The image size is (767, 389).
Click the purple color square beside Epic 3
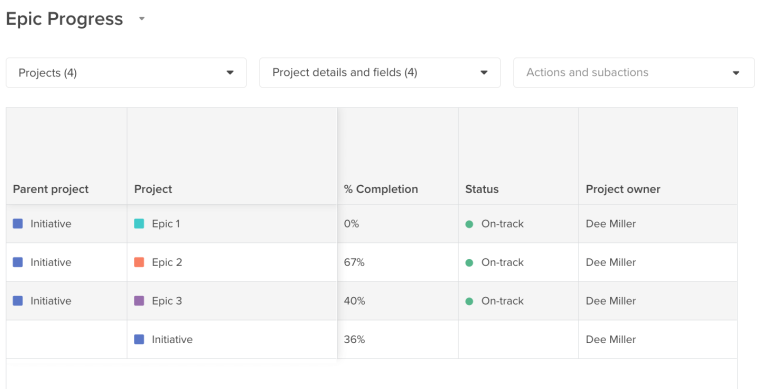139,301
